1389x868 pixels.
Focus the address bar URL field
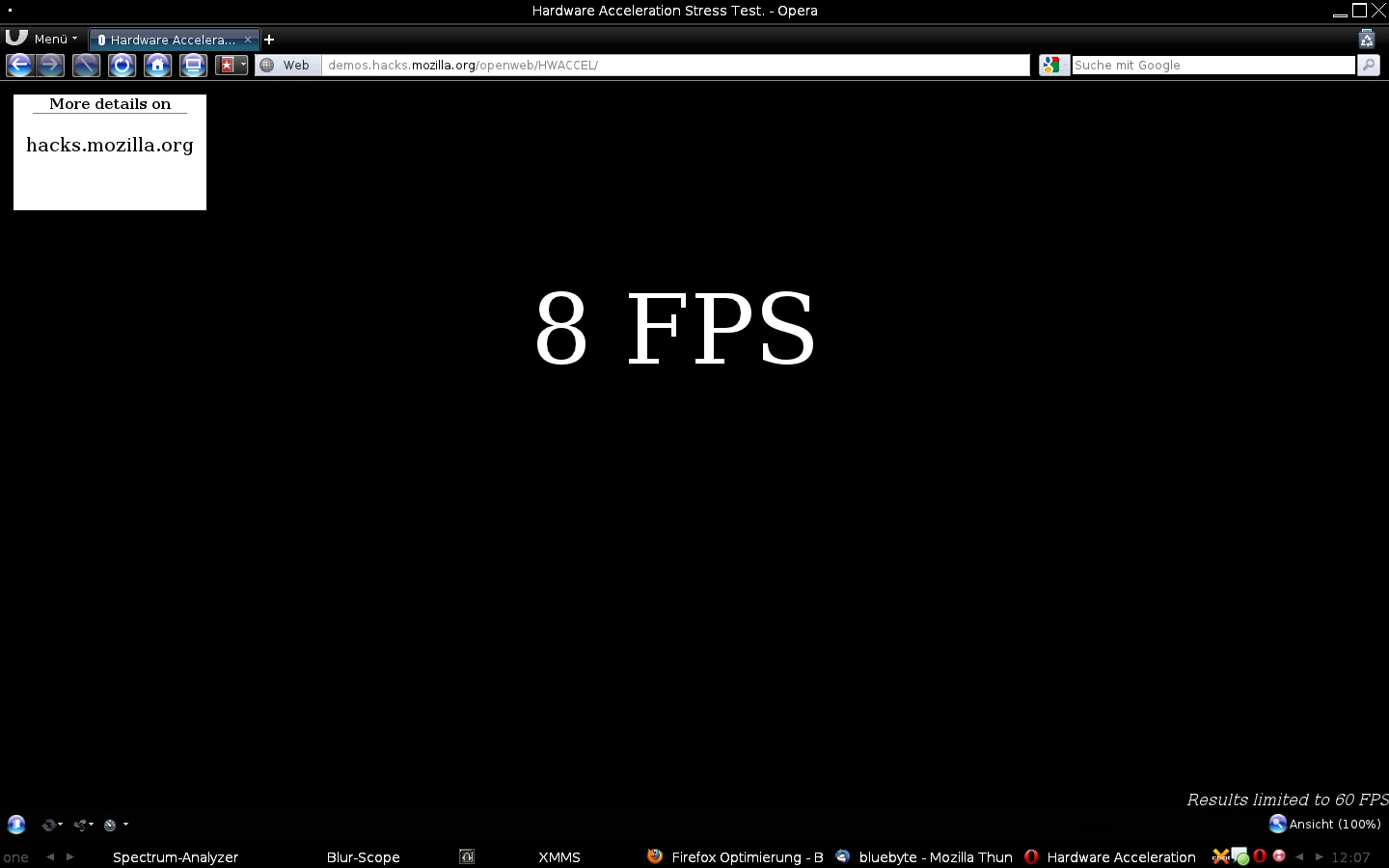tap(675, 65)
